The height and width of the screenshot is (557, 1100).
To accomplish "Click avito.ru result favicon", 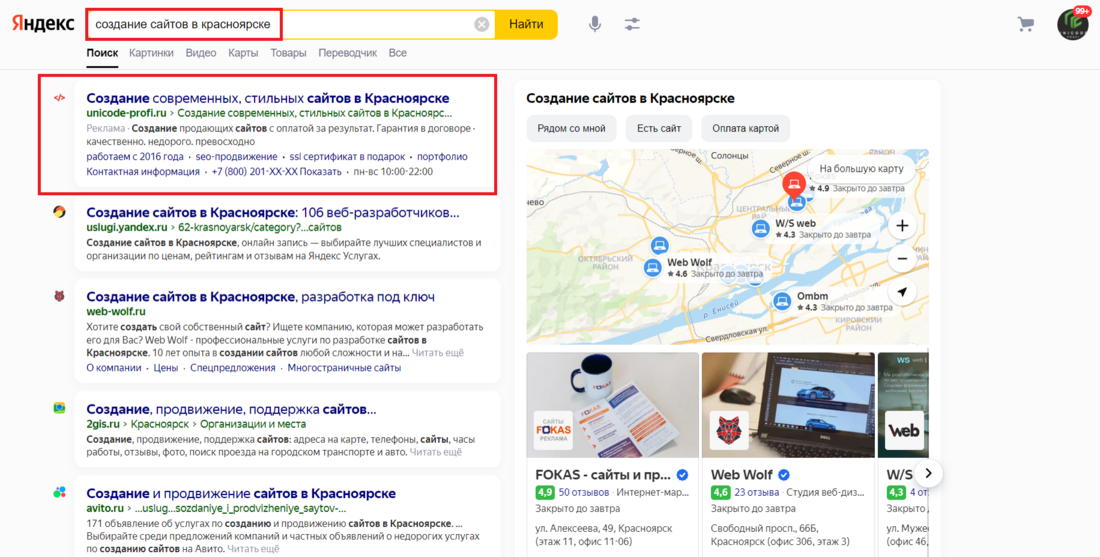I will point(59,492).
